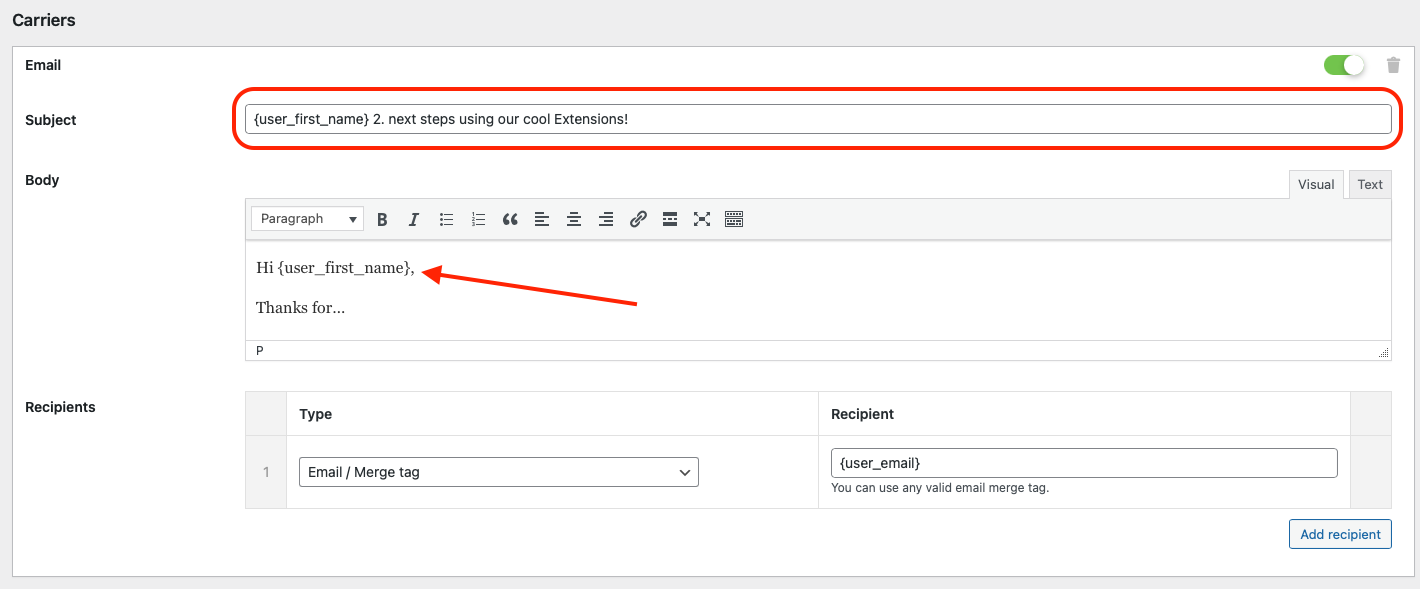Add a blockquote to the body
Image resolution: width=1420 pixels, height=589 pixels.
tap(510, 218)
